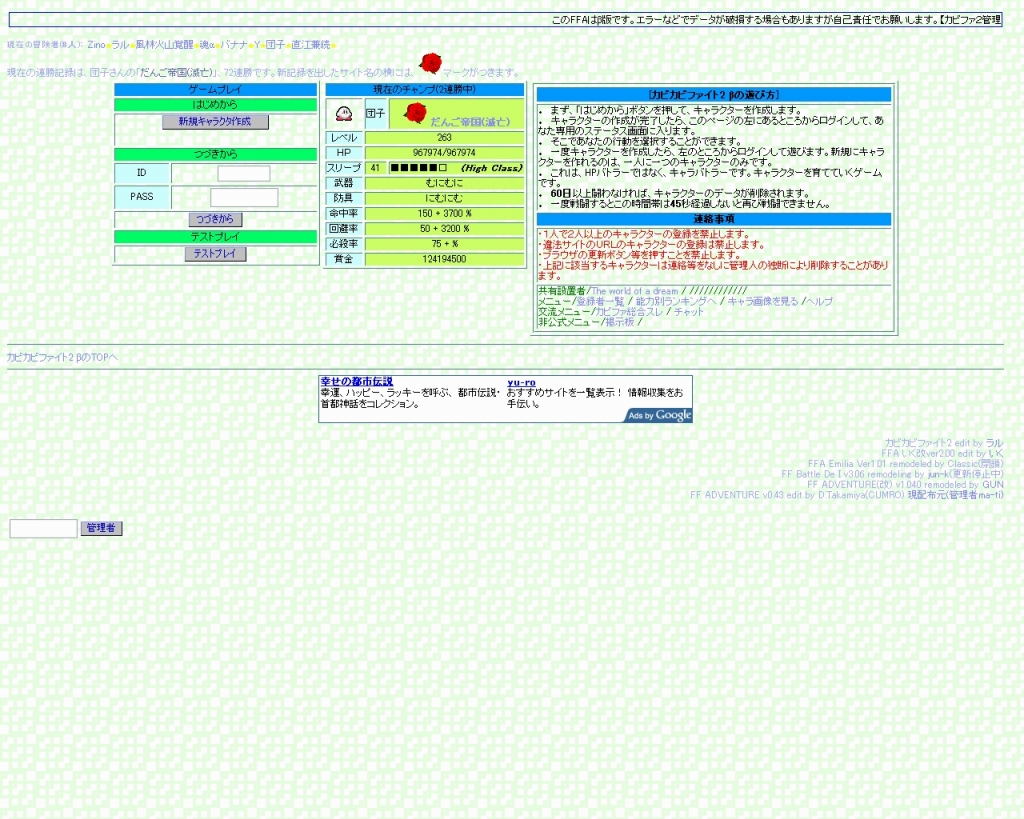
Task: Open adventurer 風林火山覚醒's link
Action: pyautogui.click(x=165, y=45)
